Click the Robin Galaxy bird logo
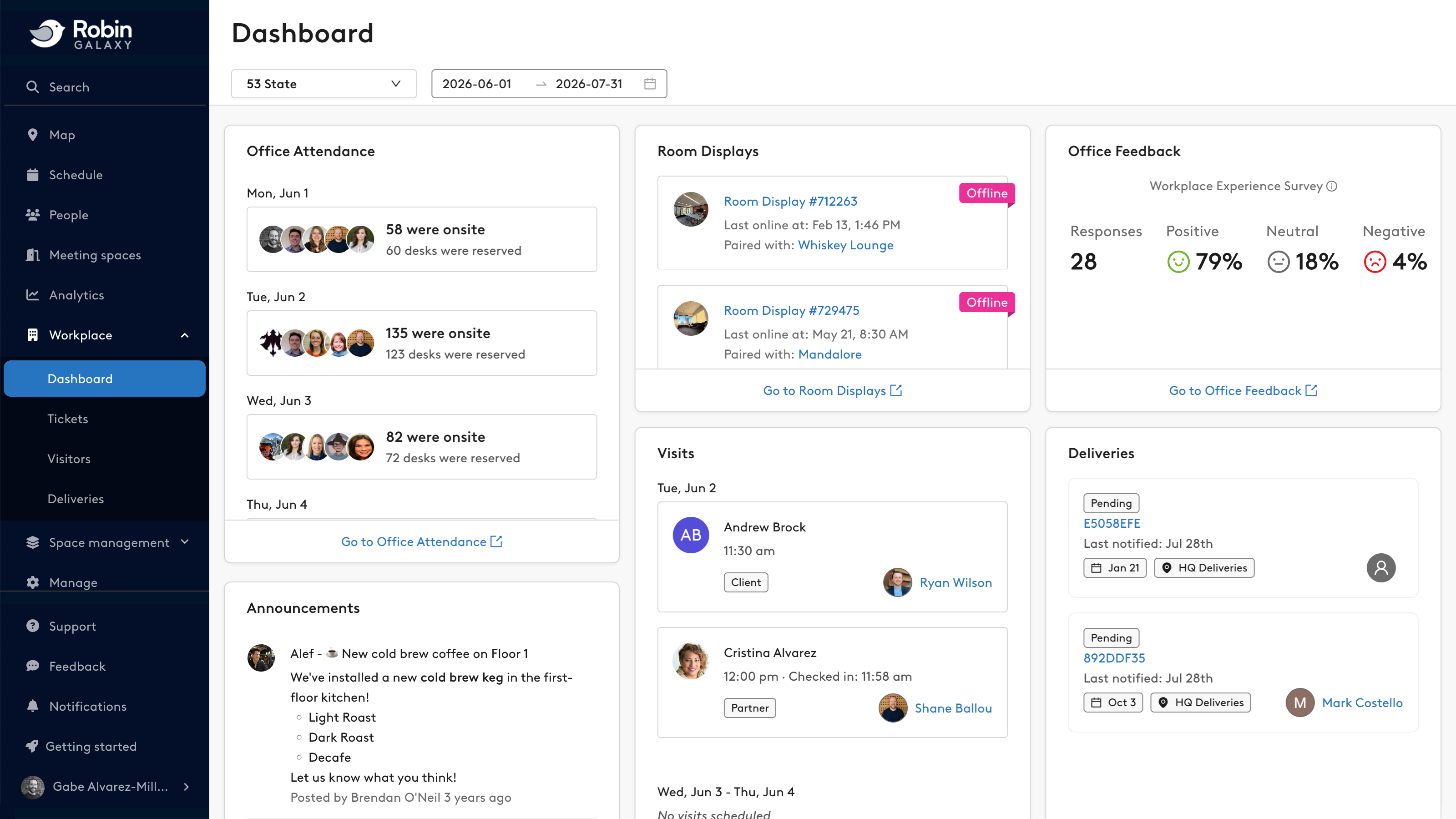 click(x=47, y=33)
